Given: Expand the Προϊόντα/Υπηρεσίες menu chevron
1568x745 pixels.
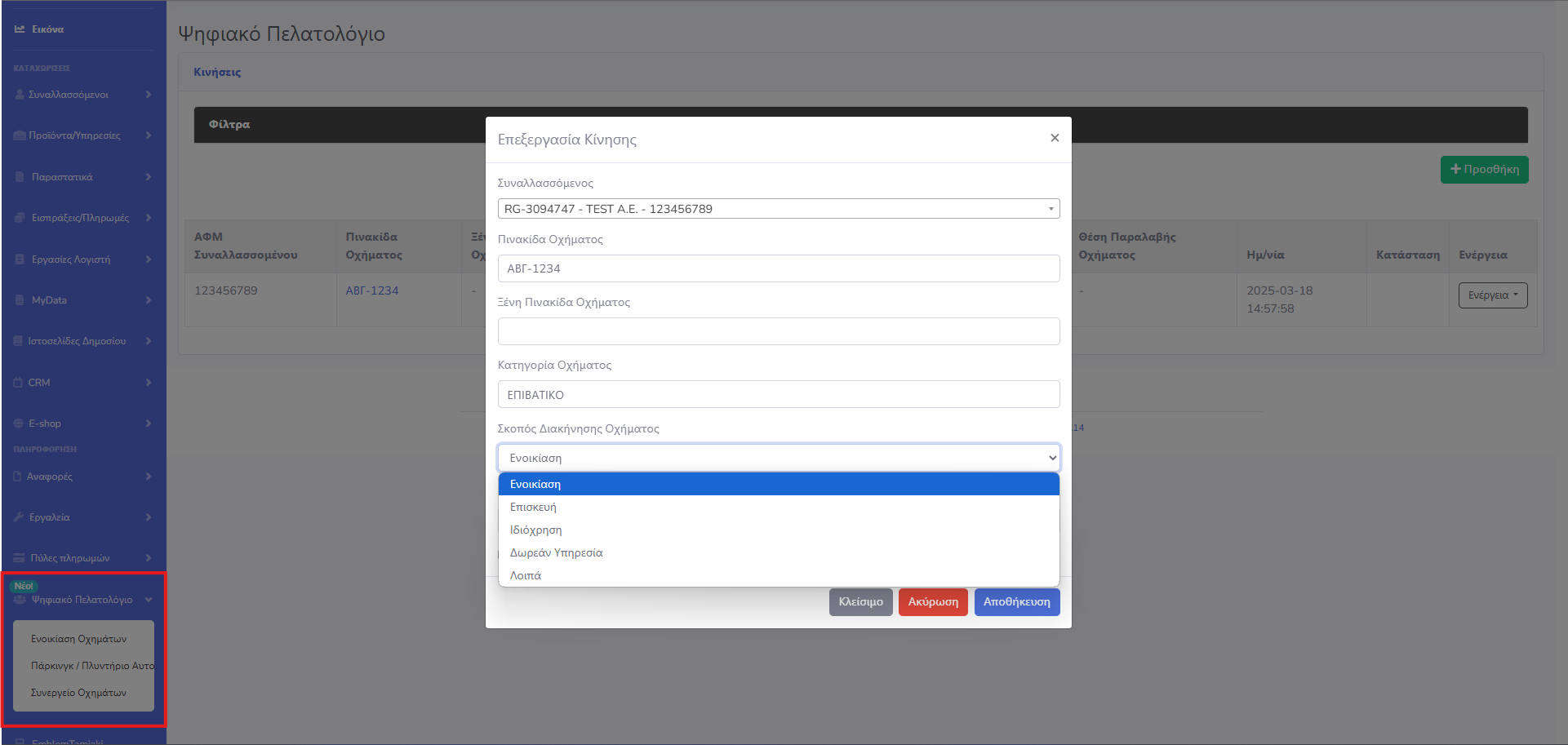Looking at the screenshot, I should point(149,135).
